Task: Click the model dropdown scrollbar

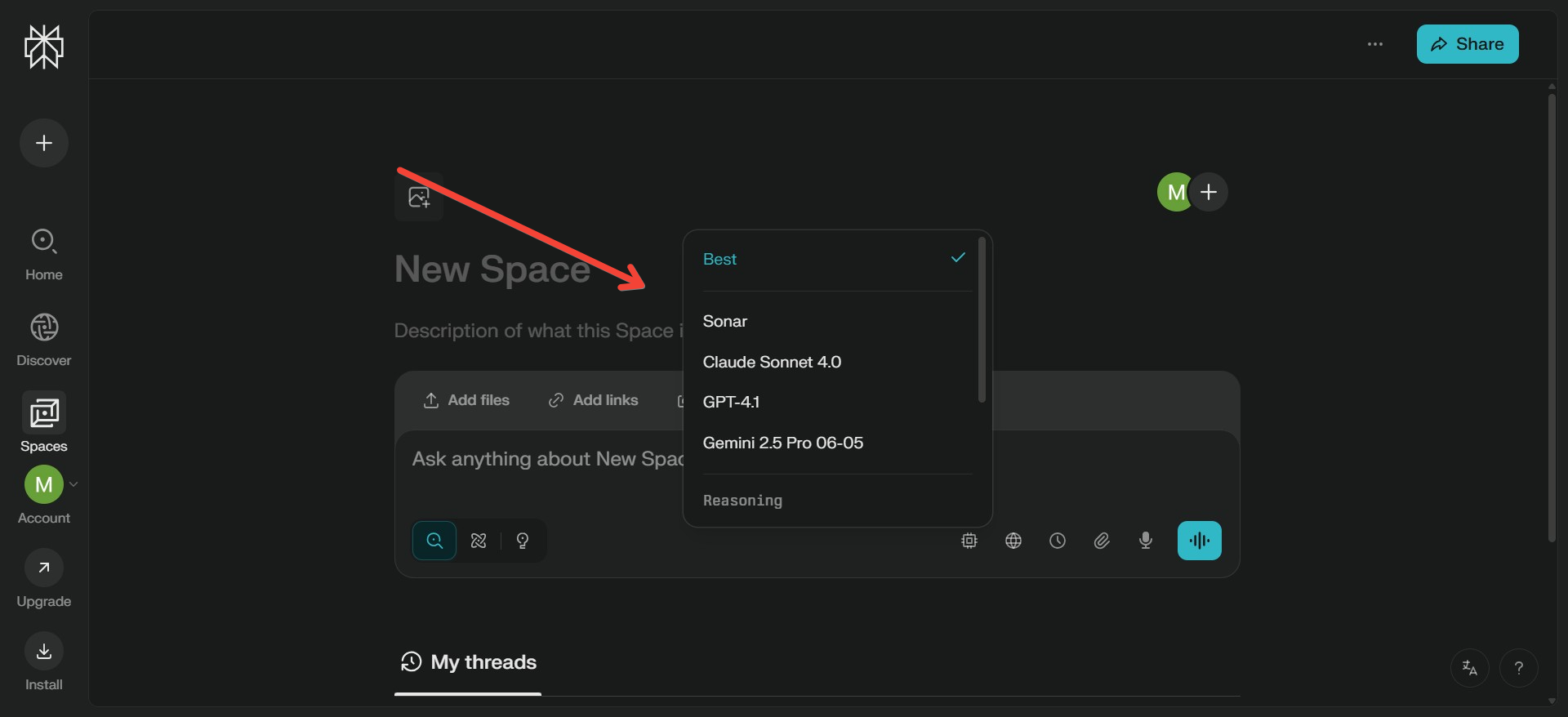Action: pos(982,320)
